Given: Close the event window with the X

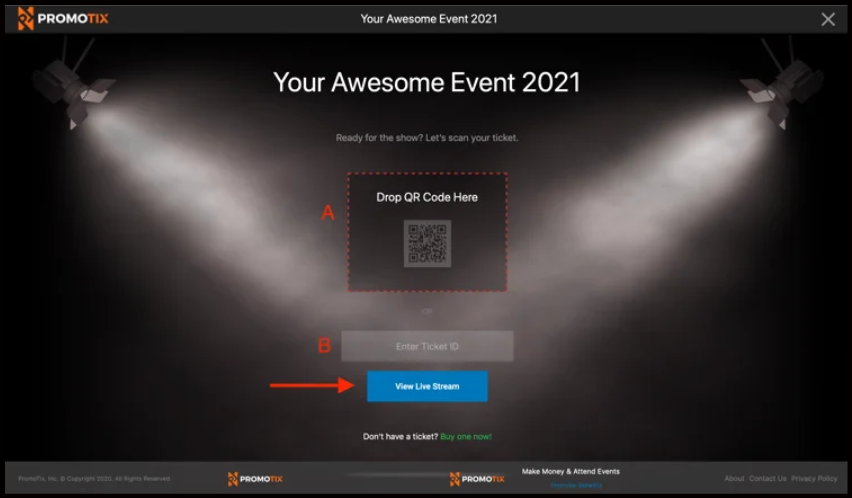Looking at the screenshot, I should pos(827,19).
